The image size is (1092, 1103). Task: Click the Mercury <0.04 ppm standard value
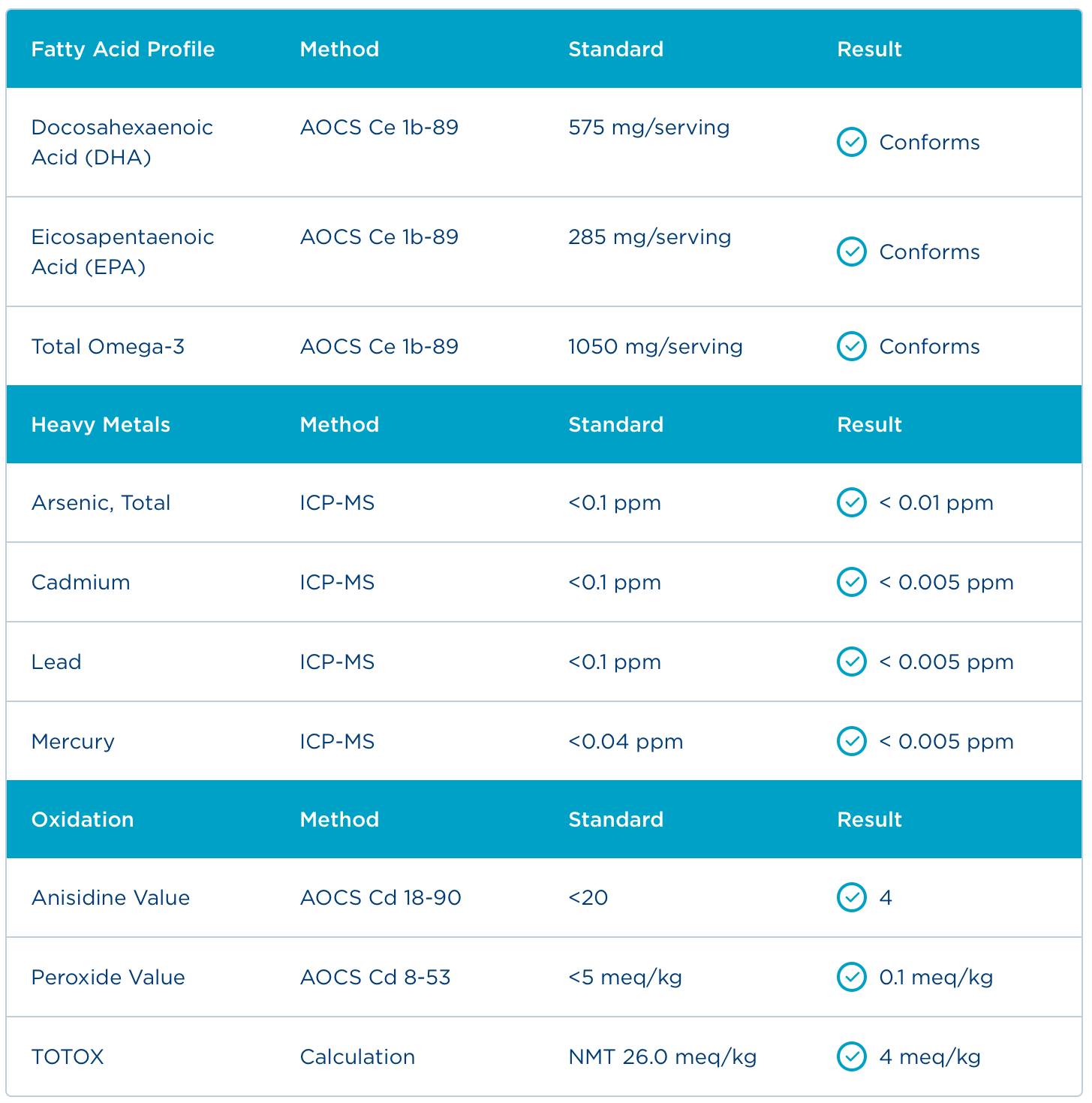coord(625,742)
